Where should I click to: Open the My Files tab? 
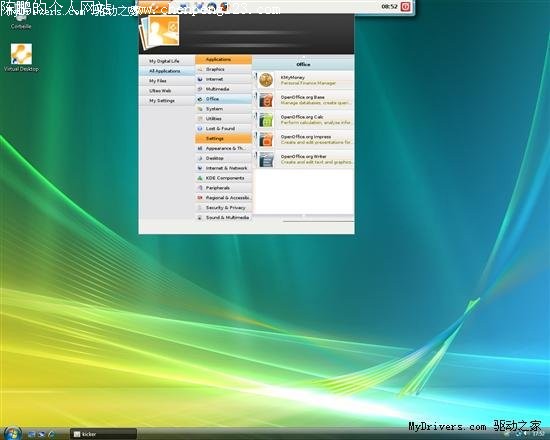point(167,81)
